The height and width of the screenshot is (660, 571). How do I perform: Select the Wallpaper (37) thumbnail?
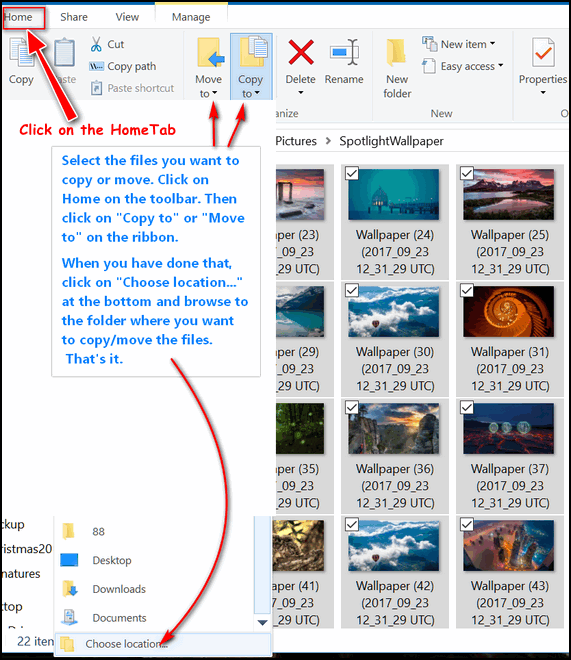[508, 428]
